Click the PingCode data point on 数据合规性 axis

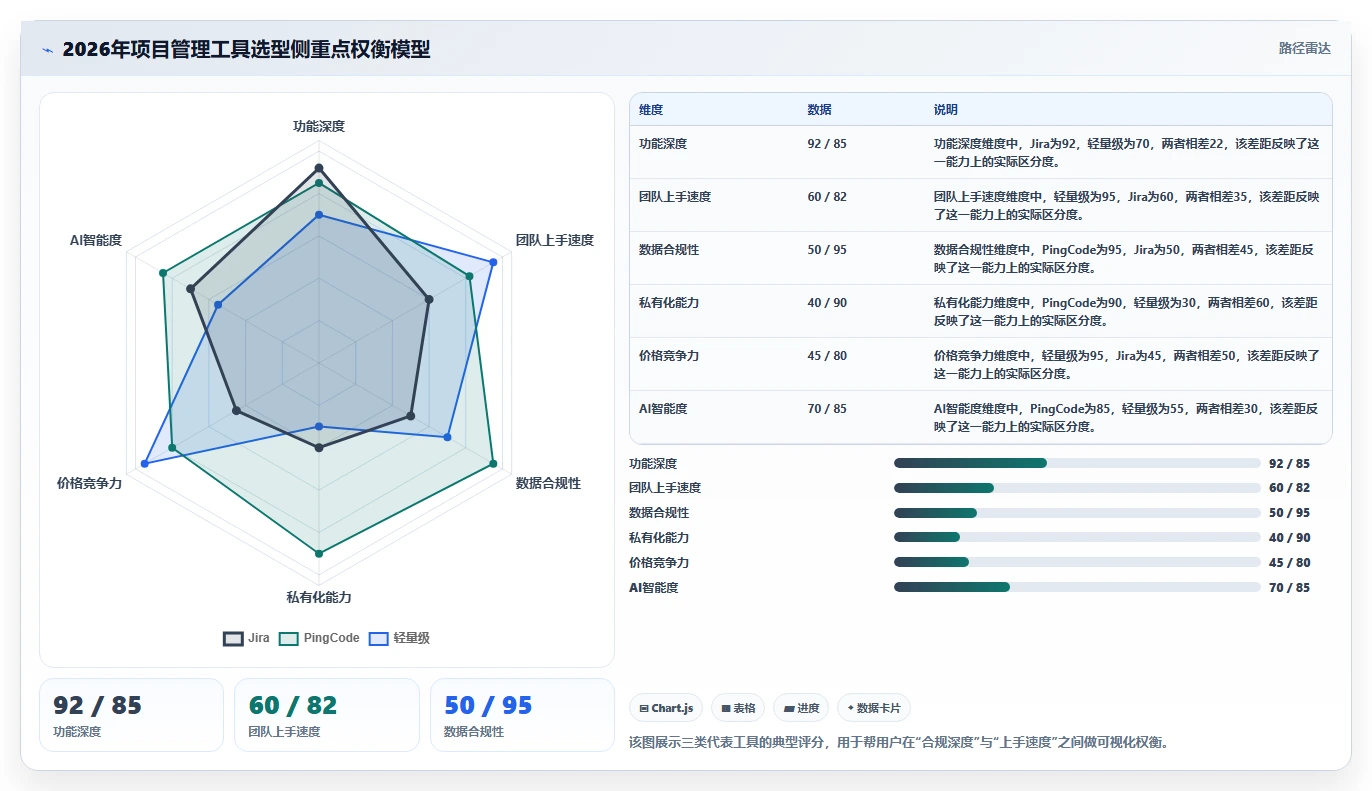pos(493,463)
